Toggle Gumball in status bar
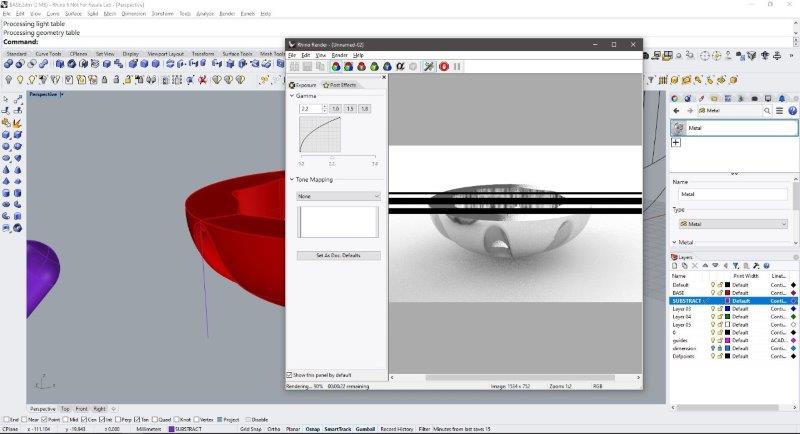800x434 pixels. [365, 429]
